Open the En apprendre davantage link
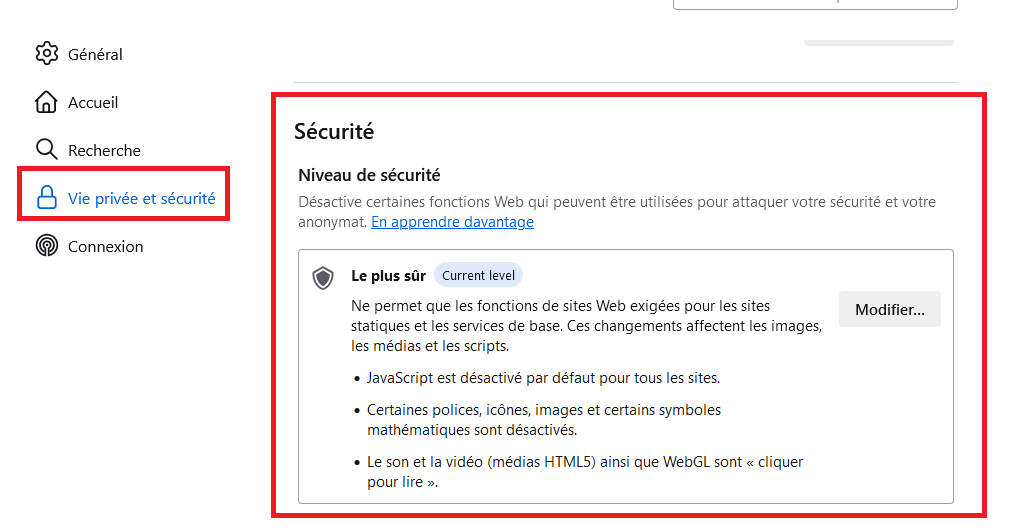The height and width of the screenshot is (532, 1029). [x=452, y=222]
